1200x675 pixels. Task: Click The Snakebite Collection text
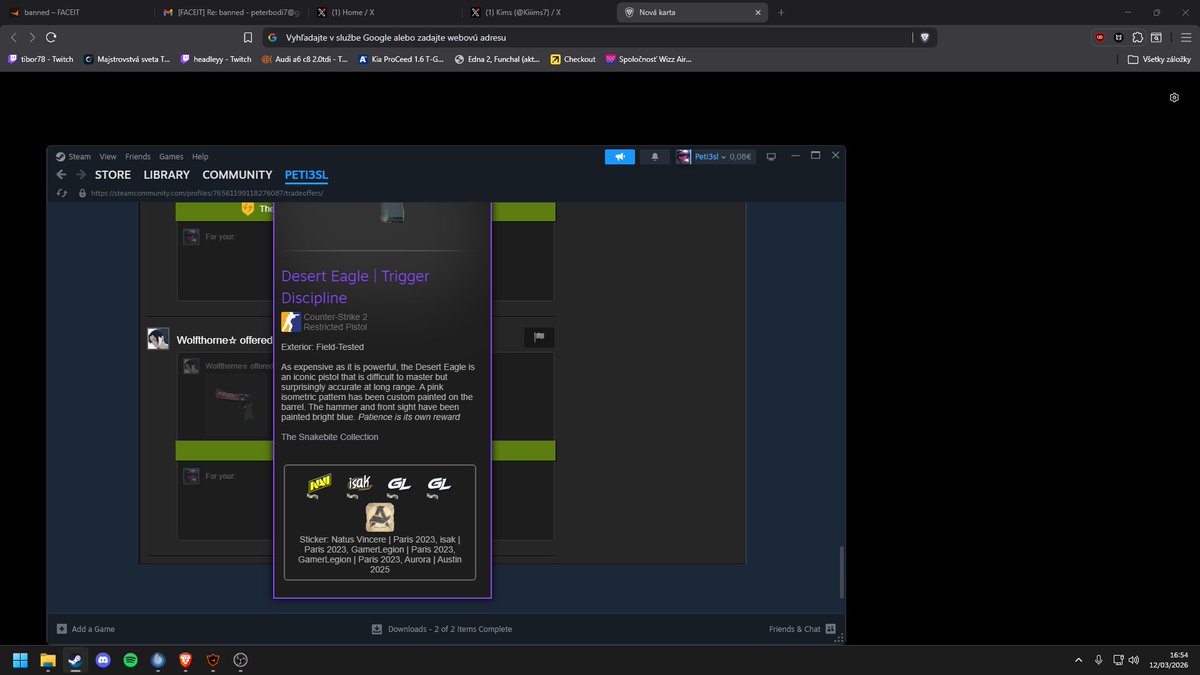tap(330, 437)
